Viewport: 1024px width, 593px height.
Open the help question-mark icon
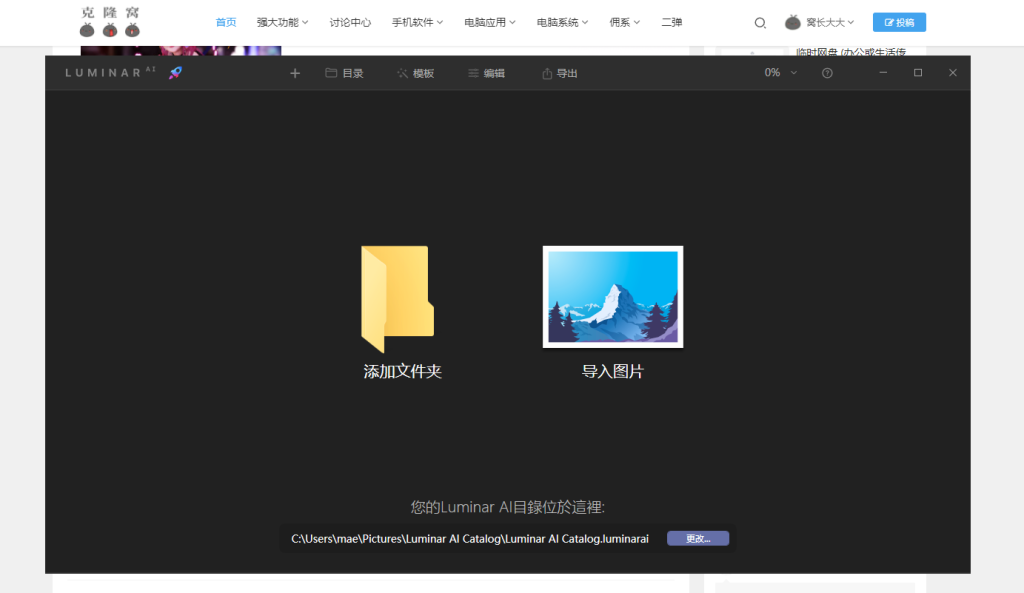pyautogui.click(x=827, y=73)
